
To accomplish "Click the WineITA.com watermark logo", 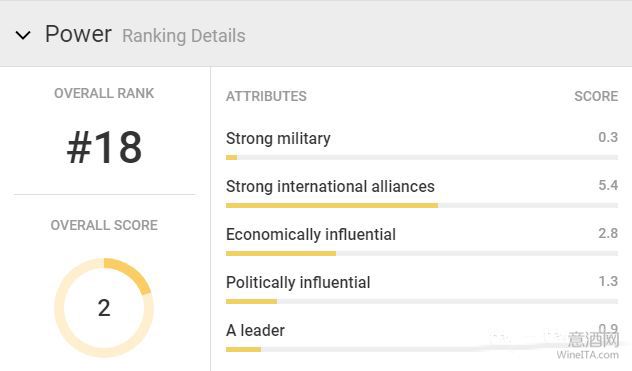I will [x=587, y=346].
